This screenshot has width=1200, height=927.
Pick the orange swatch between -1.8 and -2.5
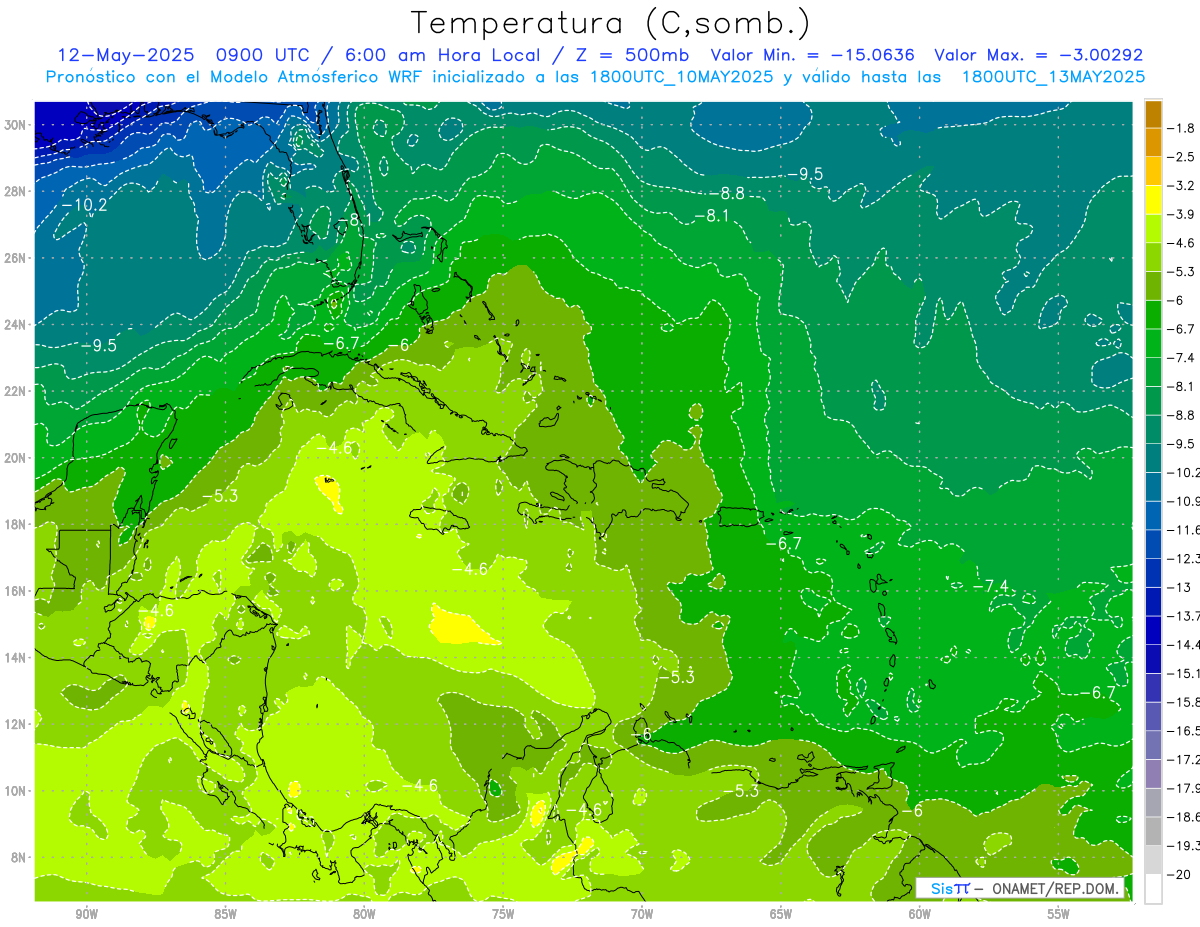click(x=1153, y=143)
